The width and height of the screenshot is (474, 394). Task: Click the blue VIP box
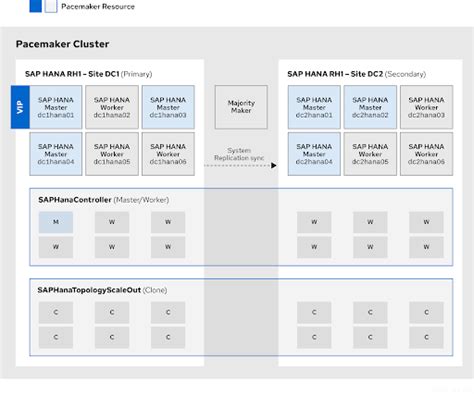coord(20,107)
